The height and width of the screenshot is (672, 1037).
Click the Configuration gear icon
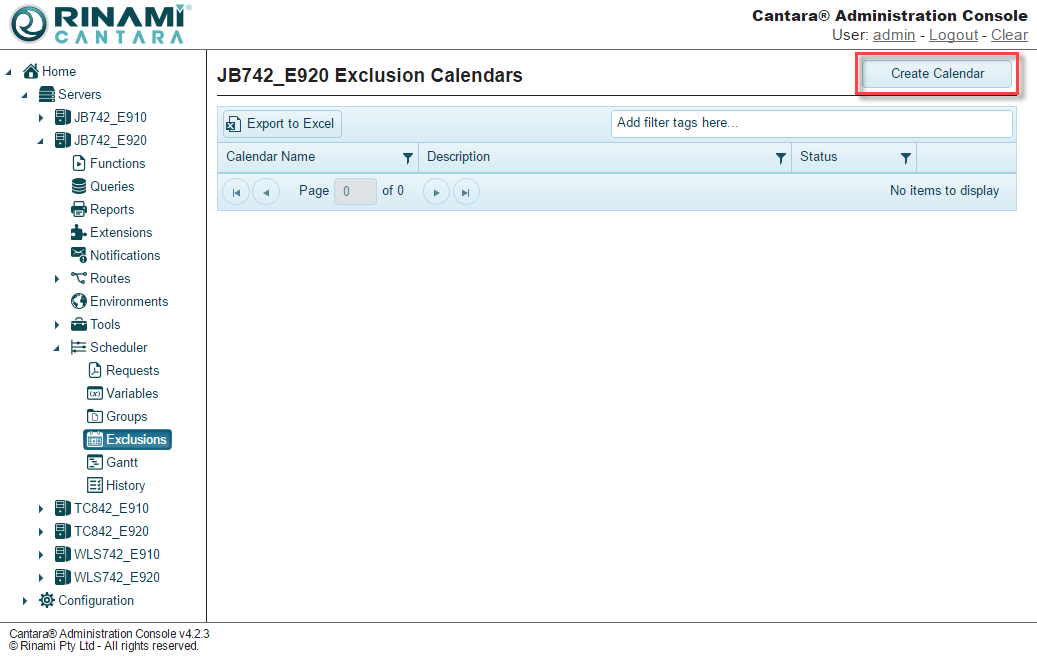[47, 600]
